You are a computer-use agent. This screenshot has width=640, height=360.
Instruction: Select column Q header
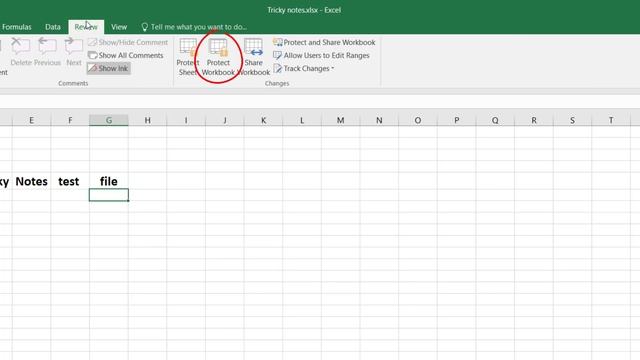495,120
